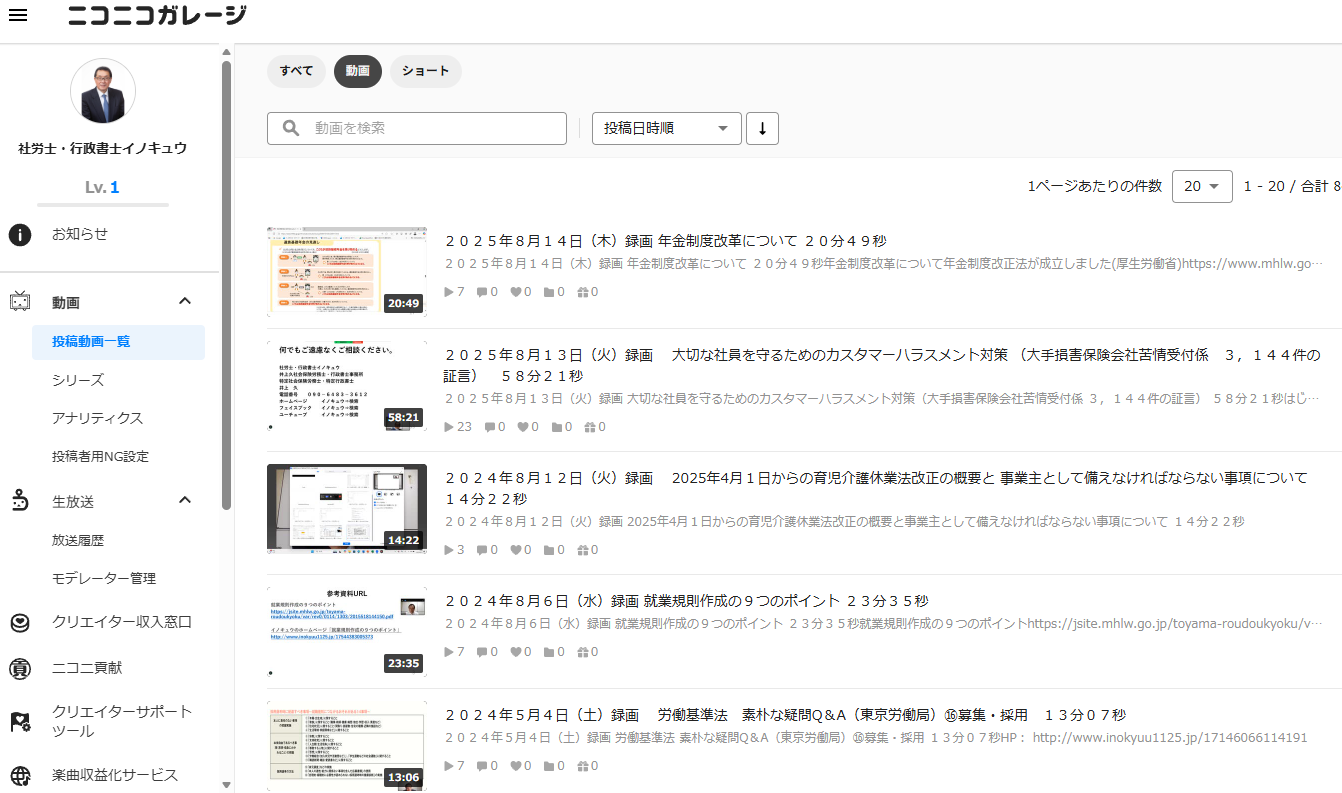Select the すべて filter chip
The height and width of the screenshot is (793, 1342).
[296, 71]
